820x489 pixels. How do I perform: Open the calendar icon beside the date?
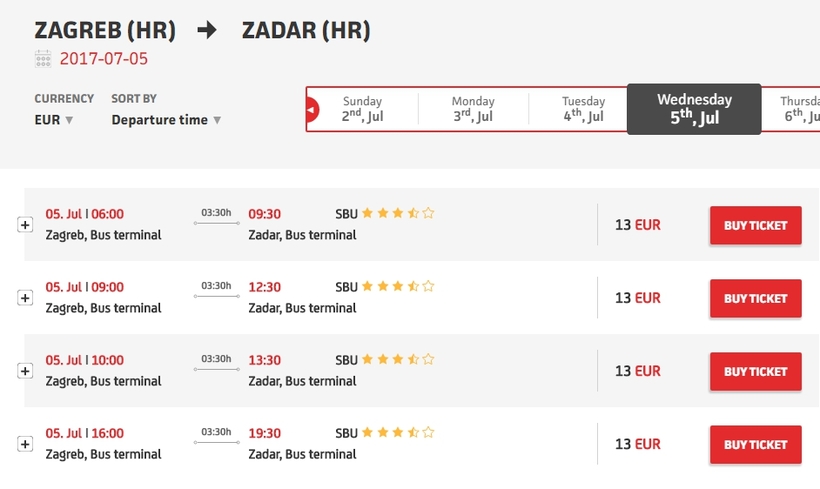click(43, 59)
